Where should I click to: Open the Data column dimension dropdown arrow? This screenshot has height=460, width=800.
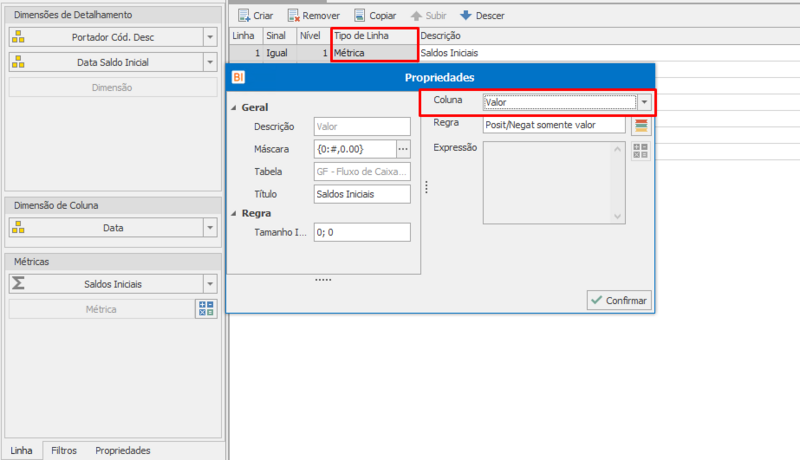click(210, 228)
